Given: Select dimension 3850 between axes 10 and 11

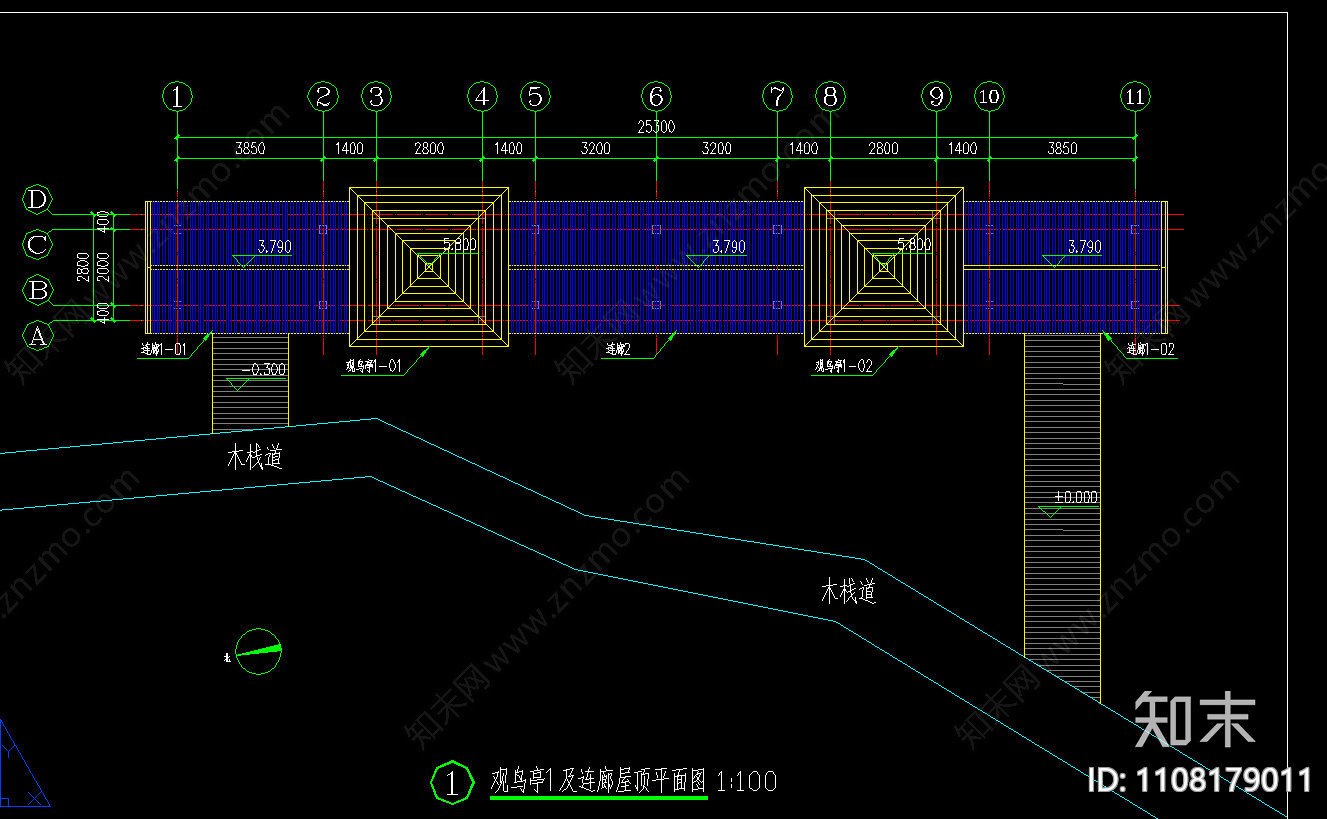Looking at the screenshot, I should (1062, 148).
